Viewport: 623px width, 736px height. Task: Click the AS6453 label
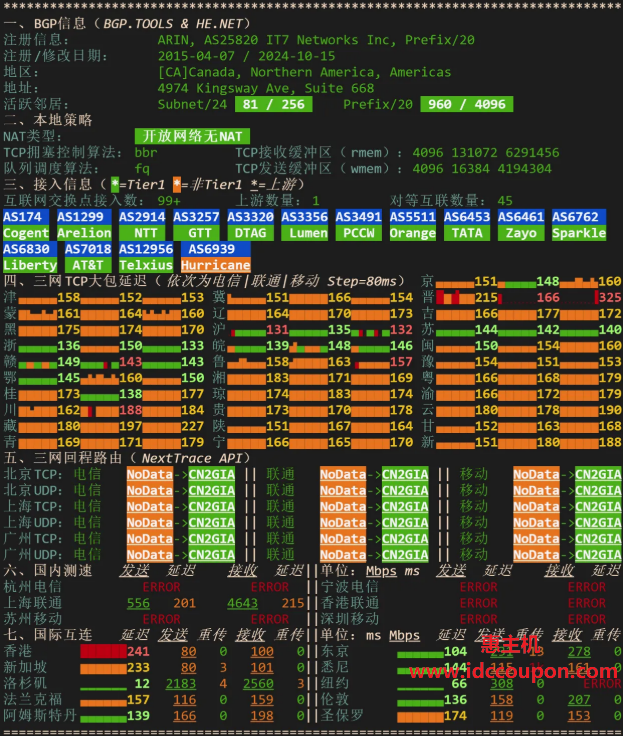point(467,217)
